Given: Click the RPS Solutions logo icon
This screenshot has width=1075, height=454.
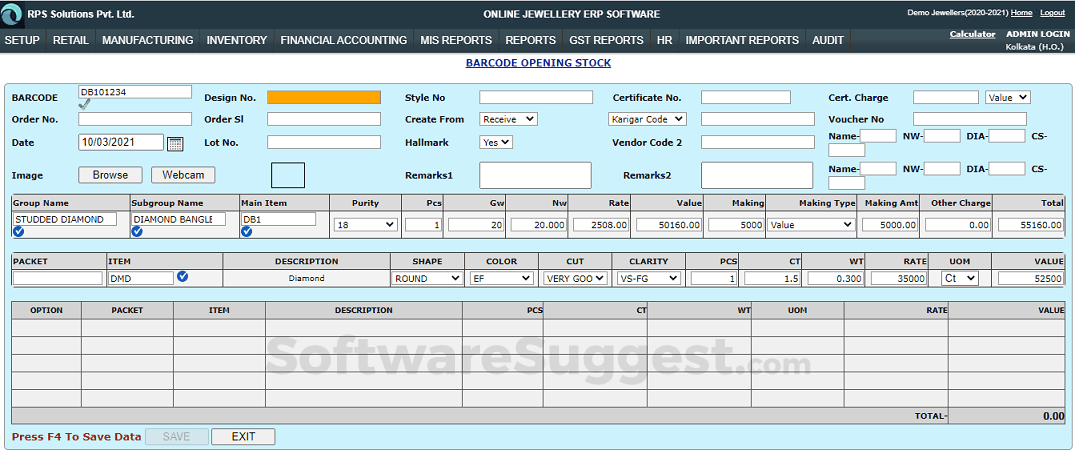Looking at the screenshot, I should pos(12,14).
